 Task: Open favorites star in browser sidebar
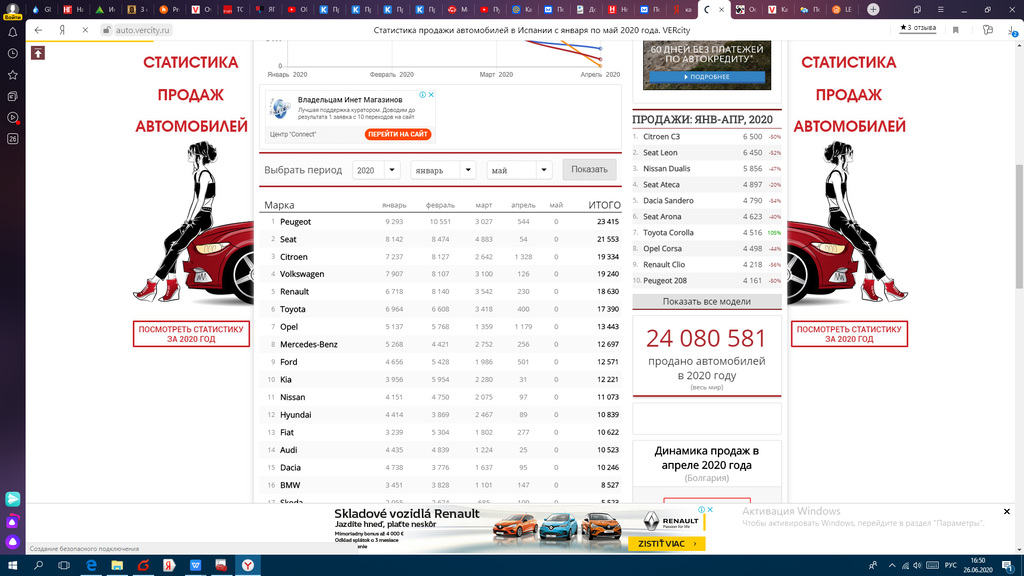[x=12, y=75]
